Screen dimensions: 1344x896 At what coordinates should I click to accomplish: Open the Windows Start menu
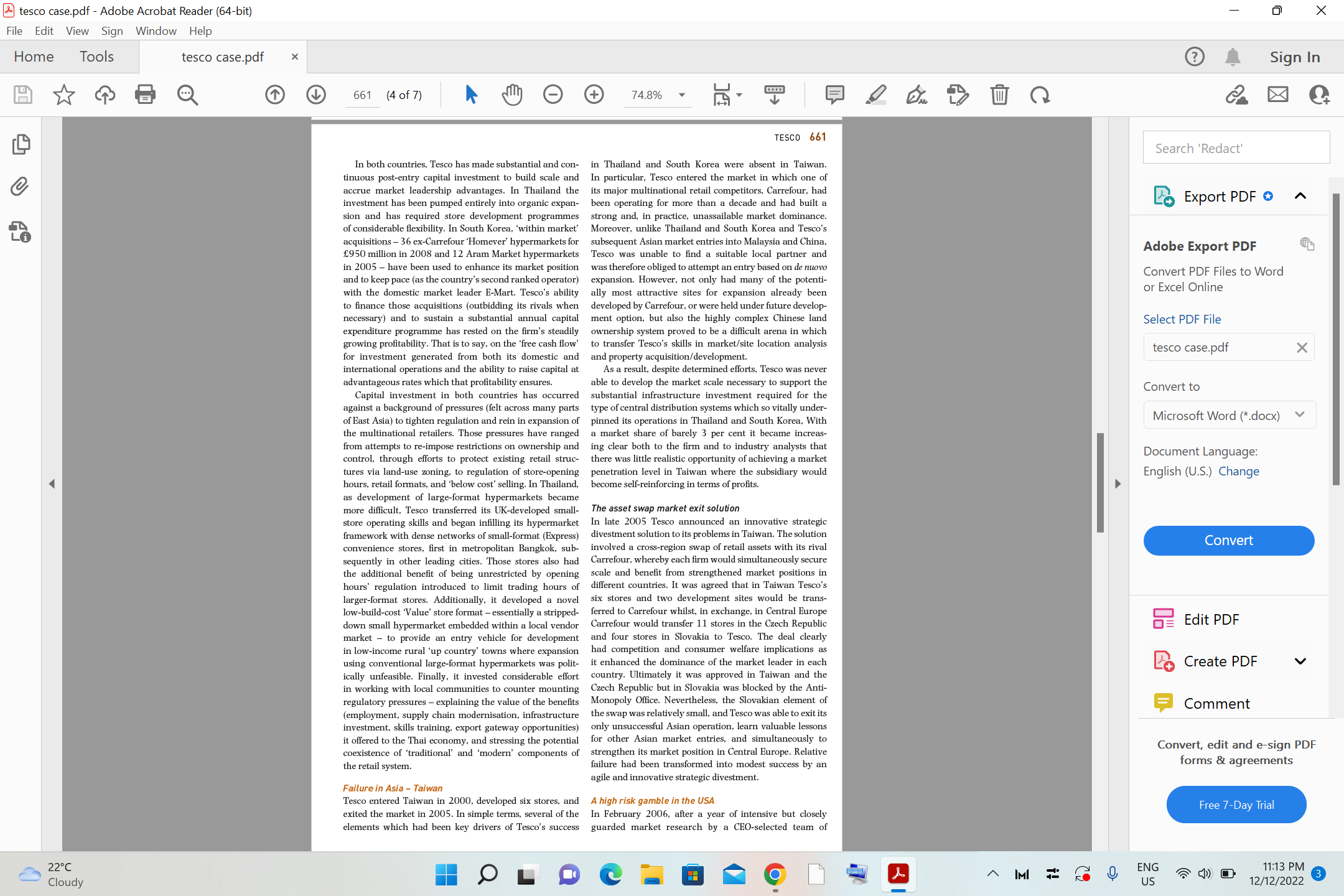[x=446, y=874]
